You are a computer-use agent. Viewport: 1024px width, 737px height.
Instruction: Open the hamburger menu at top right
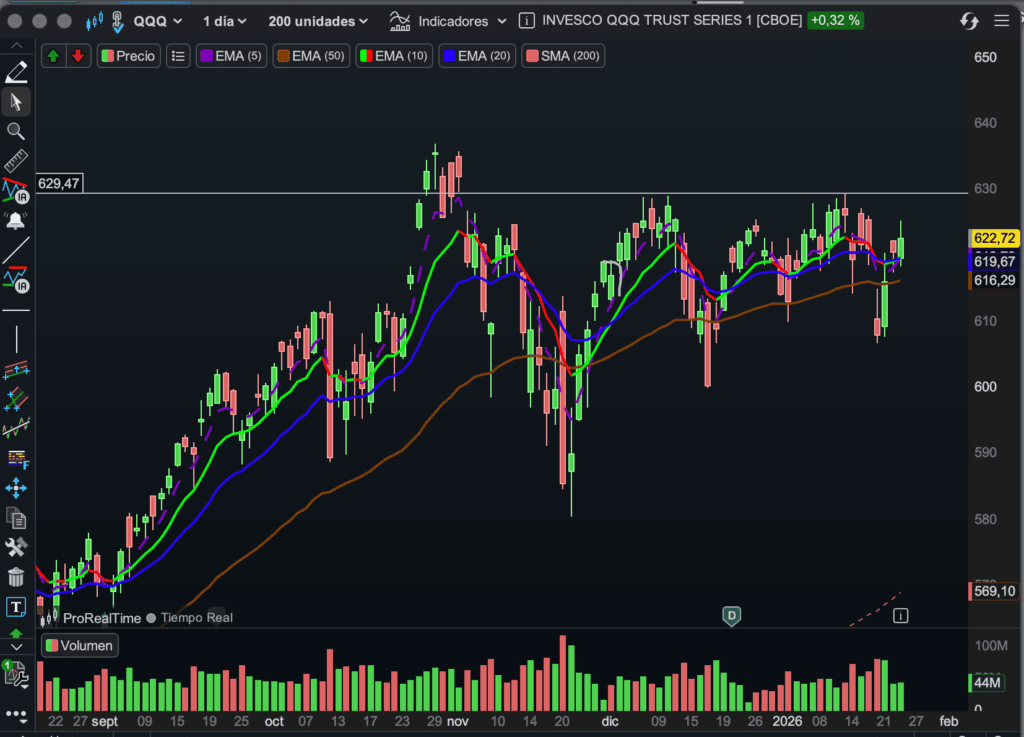coord(1001,21)
